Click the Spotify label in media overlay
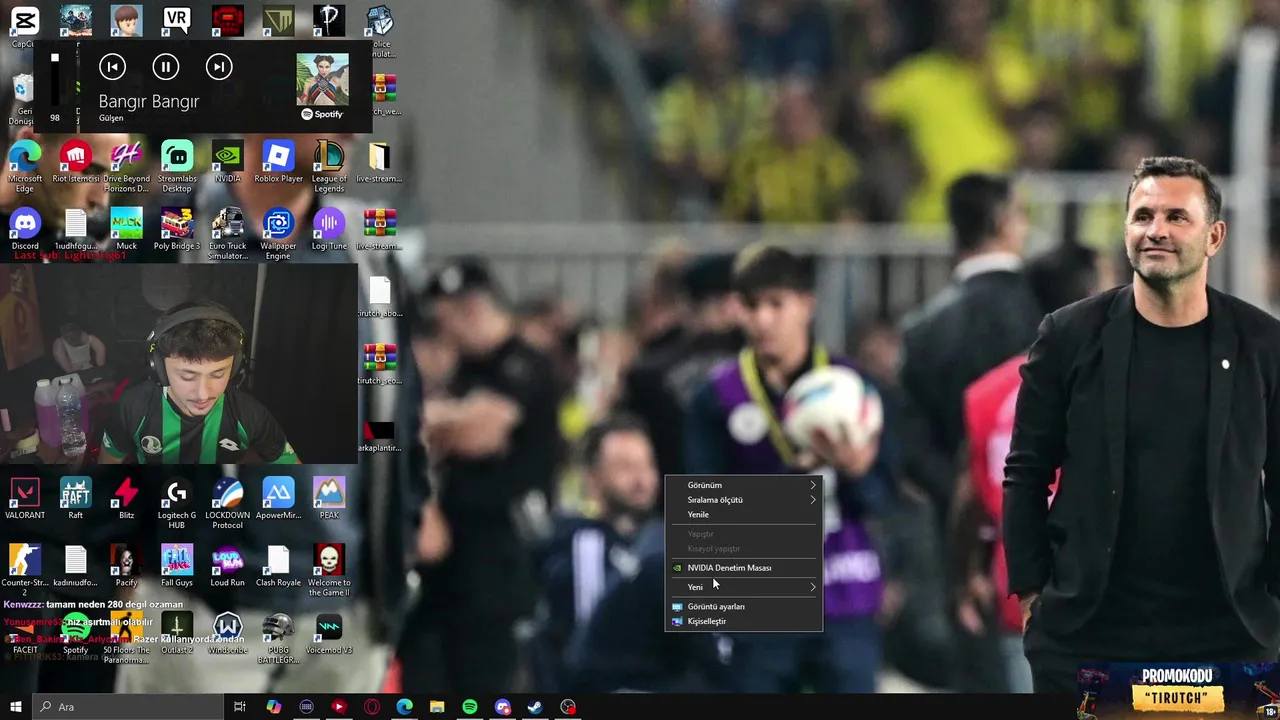Screen dimensions: 1280x720 pos(322,114)
